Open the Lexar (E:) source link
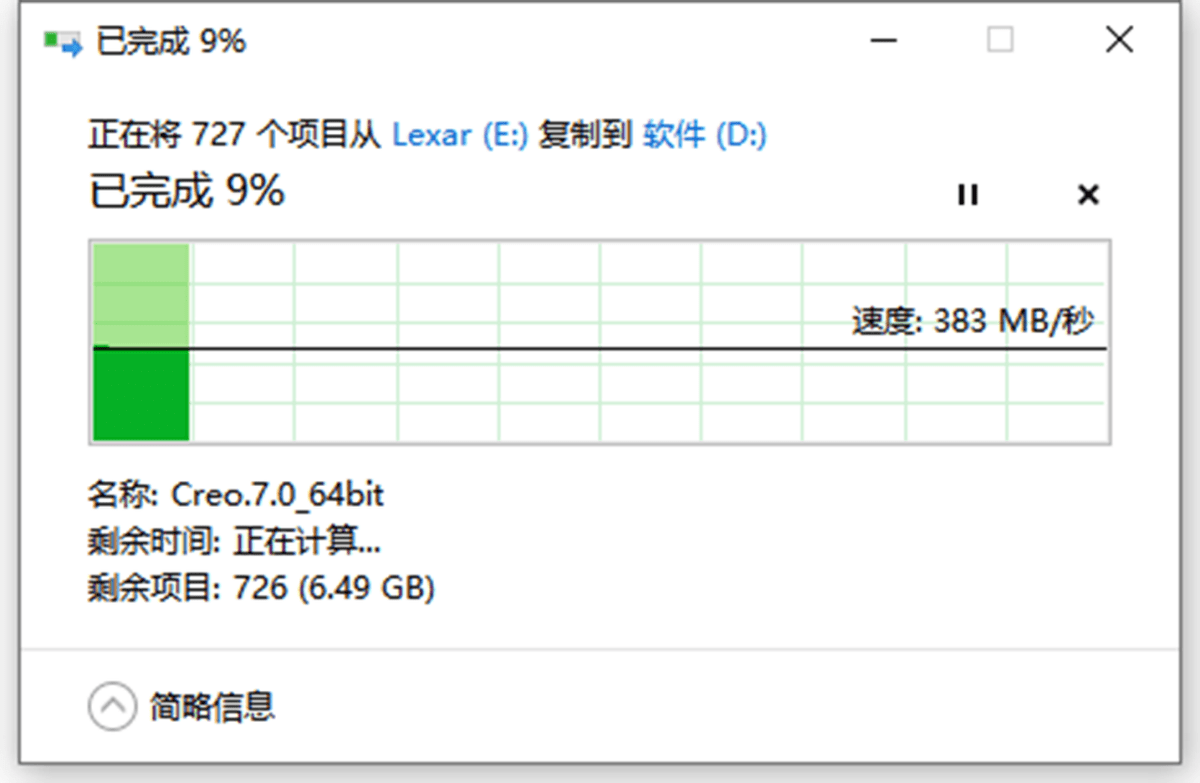 point(459,135)
